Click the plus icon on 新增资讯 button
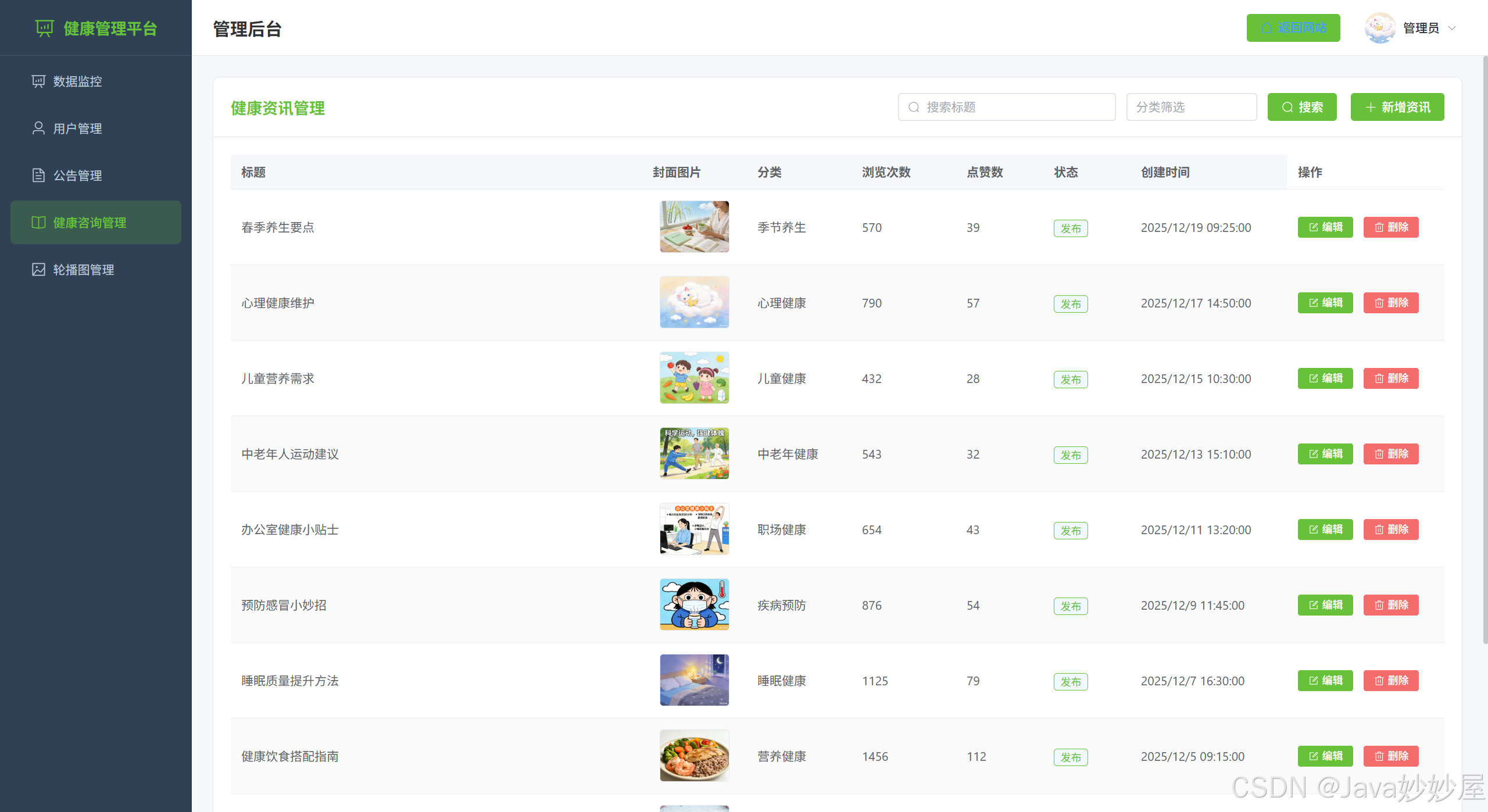Image resolution: width=1488 pixels, height=812 pixels. coord(1370,108)
